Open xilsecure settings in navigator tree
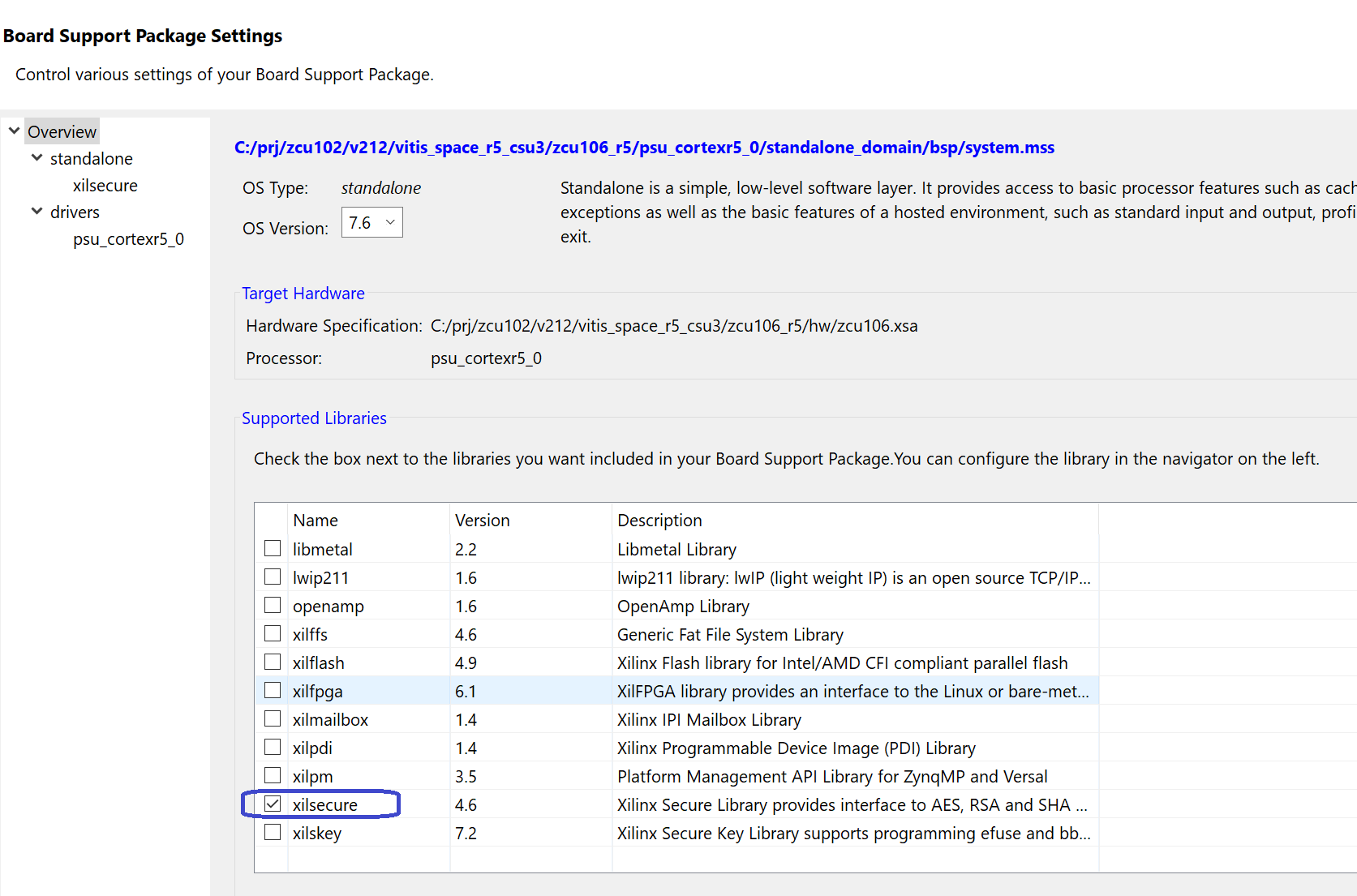The width and height of the screenshot is (1357, 896). pyautogui.click(x=105, y=186)
